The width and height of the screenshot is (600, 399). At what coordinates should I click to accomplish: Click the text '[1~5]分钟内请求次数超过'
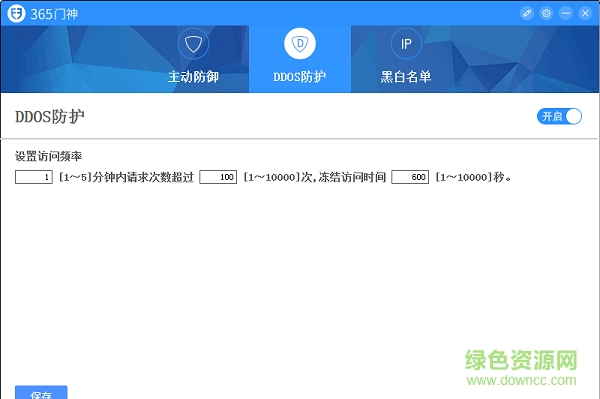point(126,178)
